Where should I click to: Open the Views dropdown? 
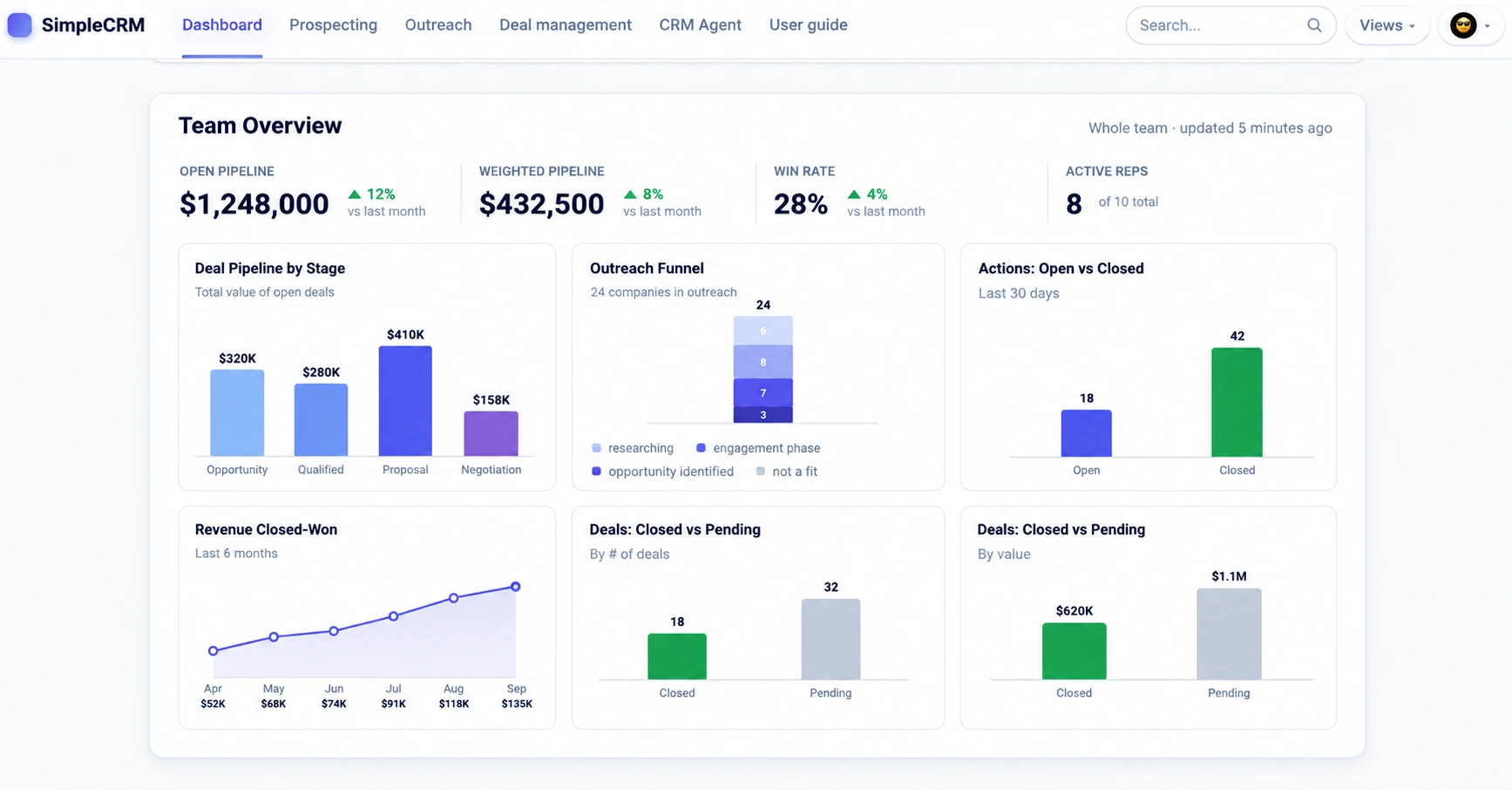pos(1387,25)
